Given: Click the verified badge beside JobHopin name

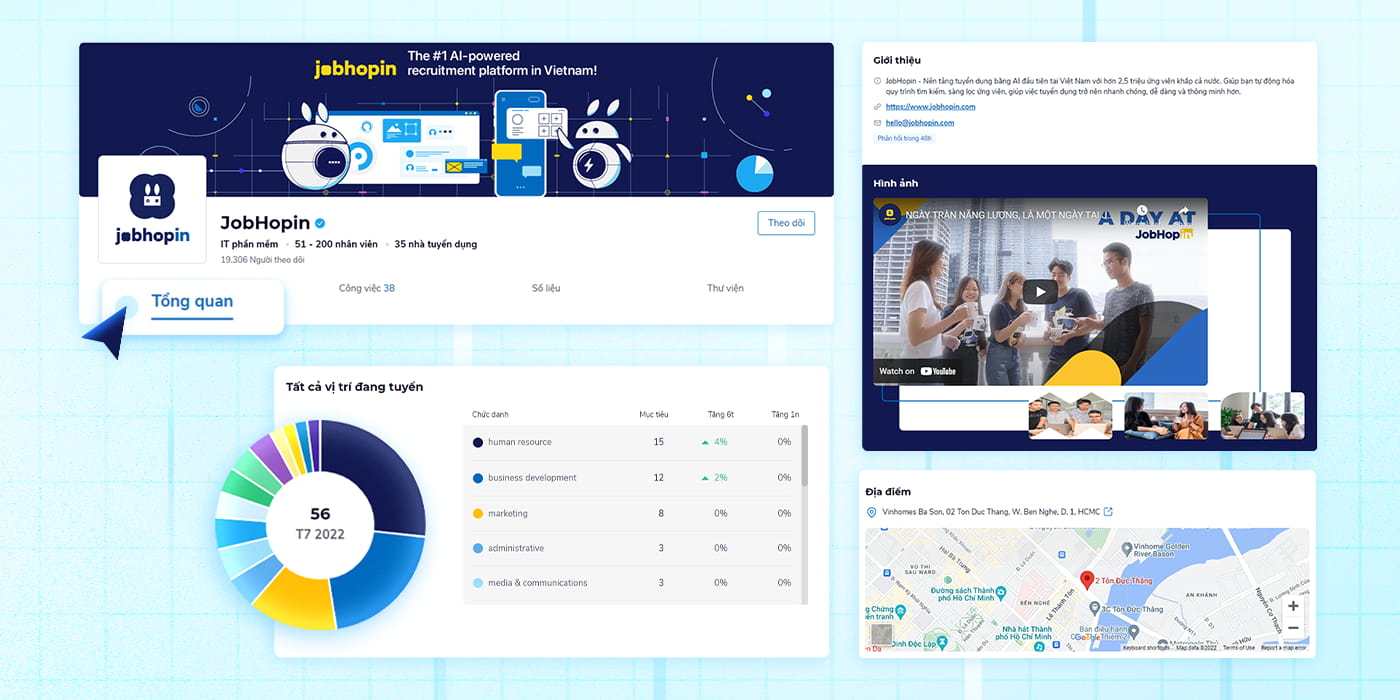Looking at the screenshot, I should pyautogui.click(x=320, y=223).
